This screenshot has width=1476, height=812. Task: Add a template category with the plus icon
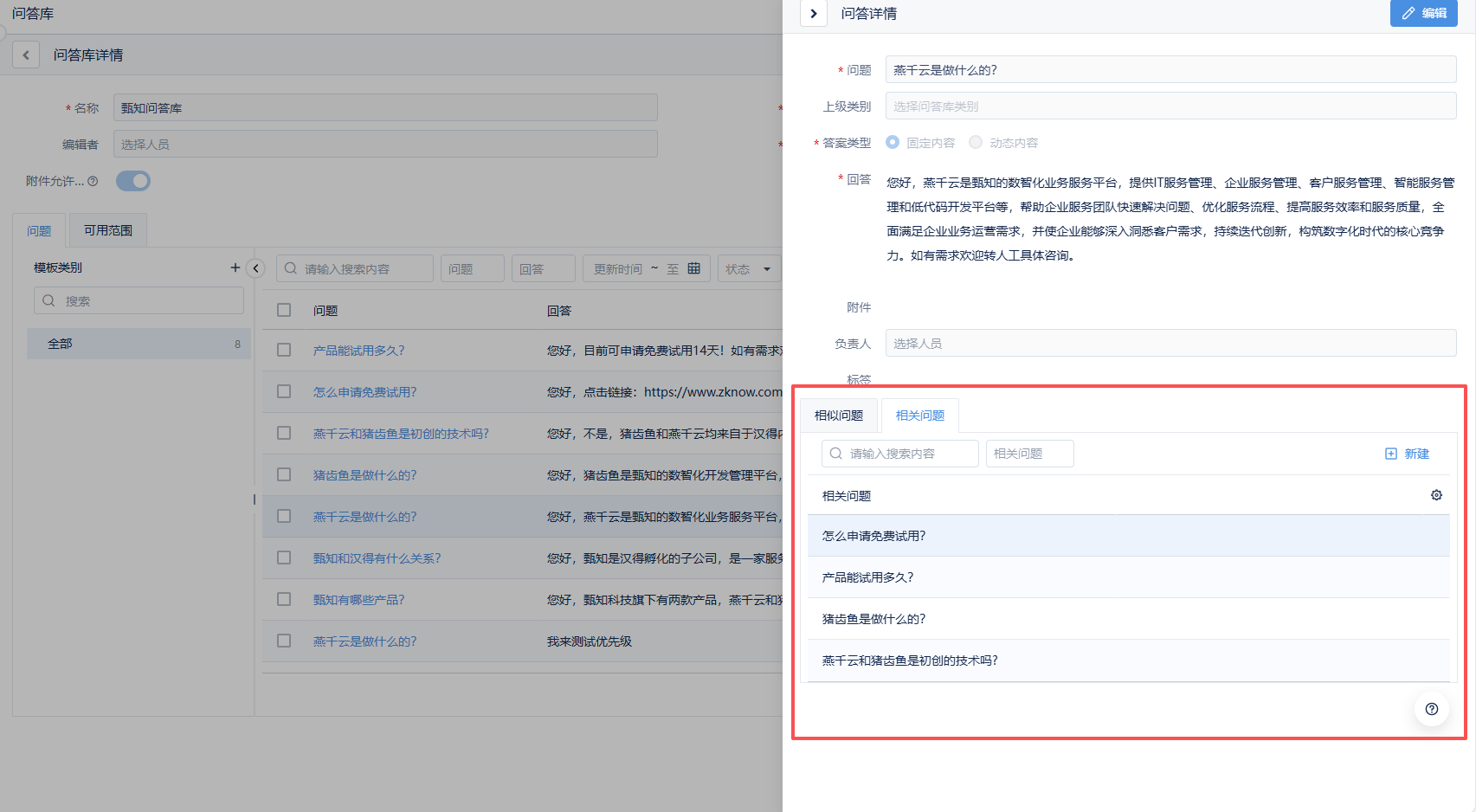[x=235, y=267]
